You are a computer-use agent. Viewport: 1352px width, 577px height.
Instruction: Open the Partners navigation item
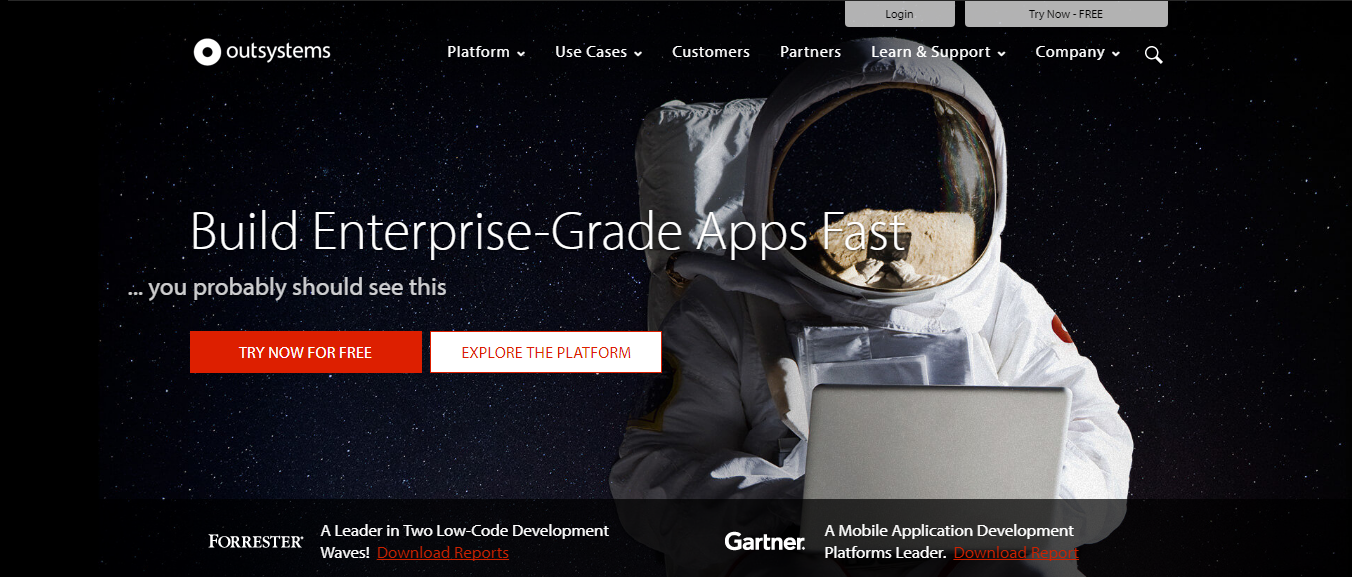(810, 51)
